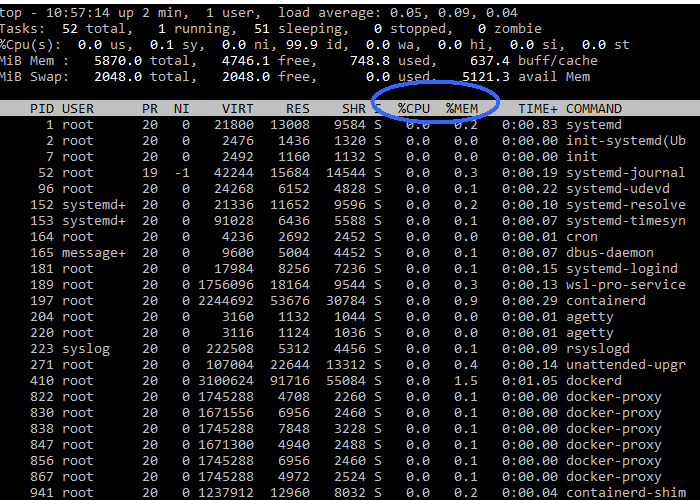The width and height of the screenshot is (700, 500).
Task: Click the containerd-shim command entry
Action: click(x=625, y=493)
